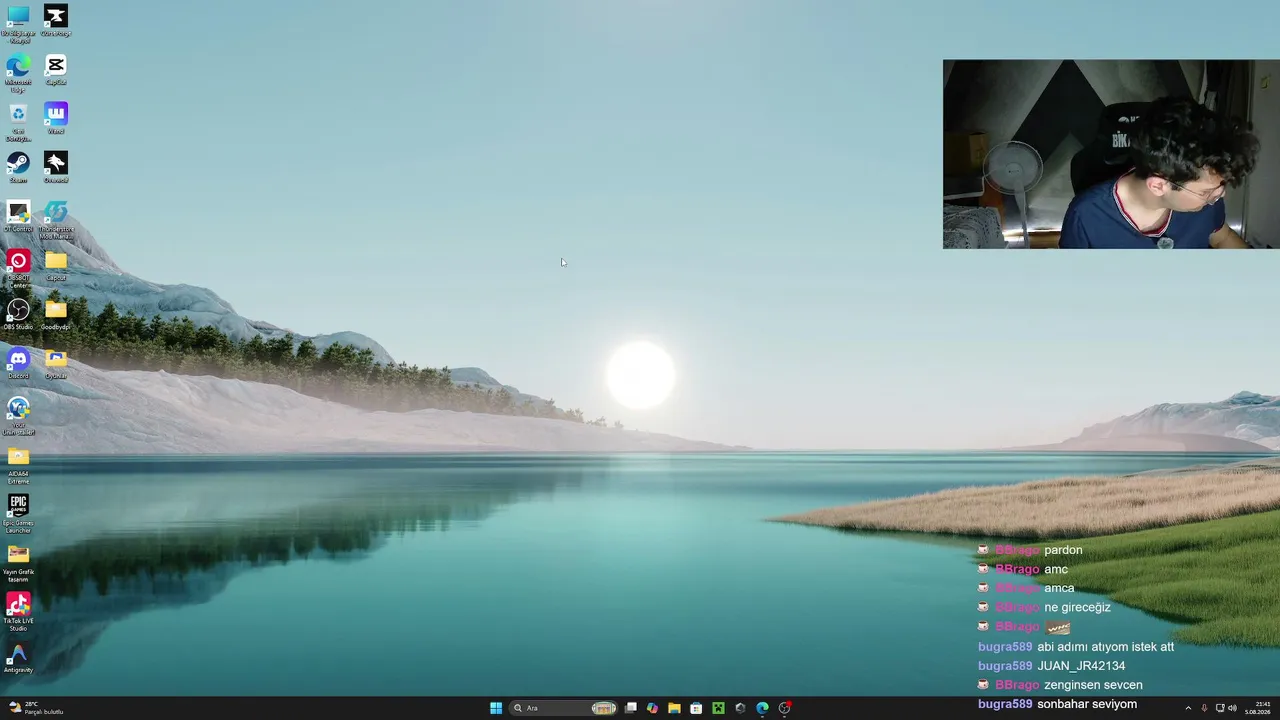Click the taskbar Ara search box
This screenshot has width=1280, height=720.
(x=563, y=708)
